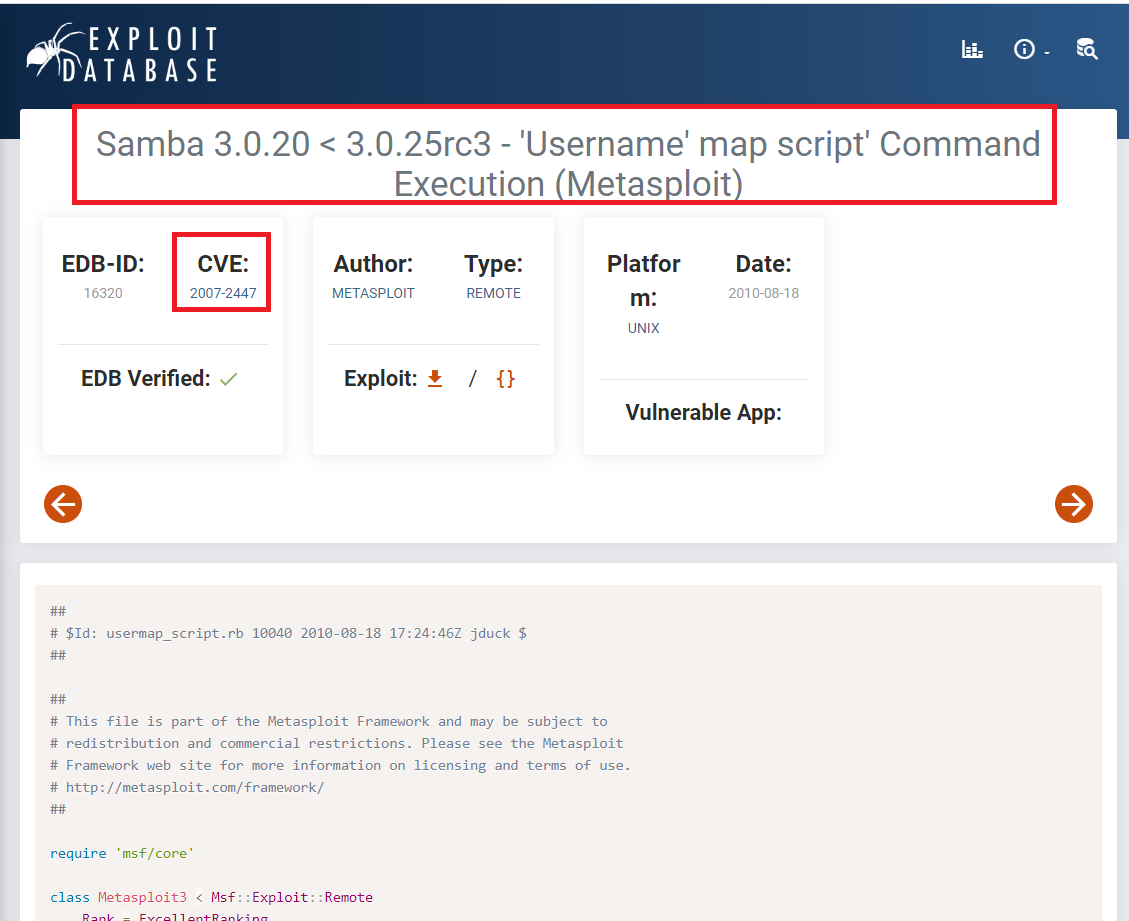Select the EDB-ID value 16320
The width and height of the screenshot is (1129, 921).
103,293
